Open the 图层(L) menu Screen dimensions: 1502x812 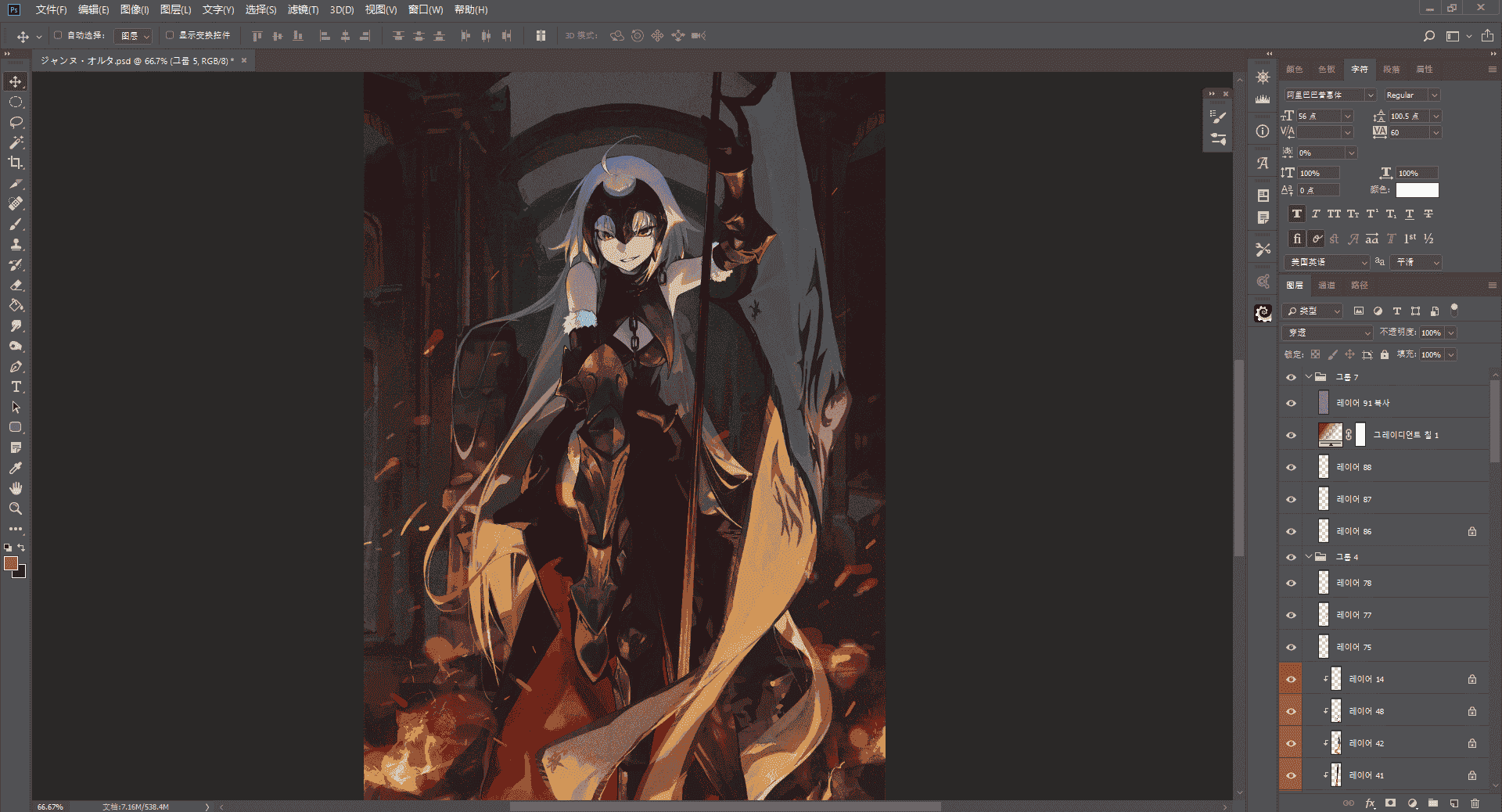(x=175, y=9)
